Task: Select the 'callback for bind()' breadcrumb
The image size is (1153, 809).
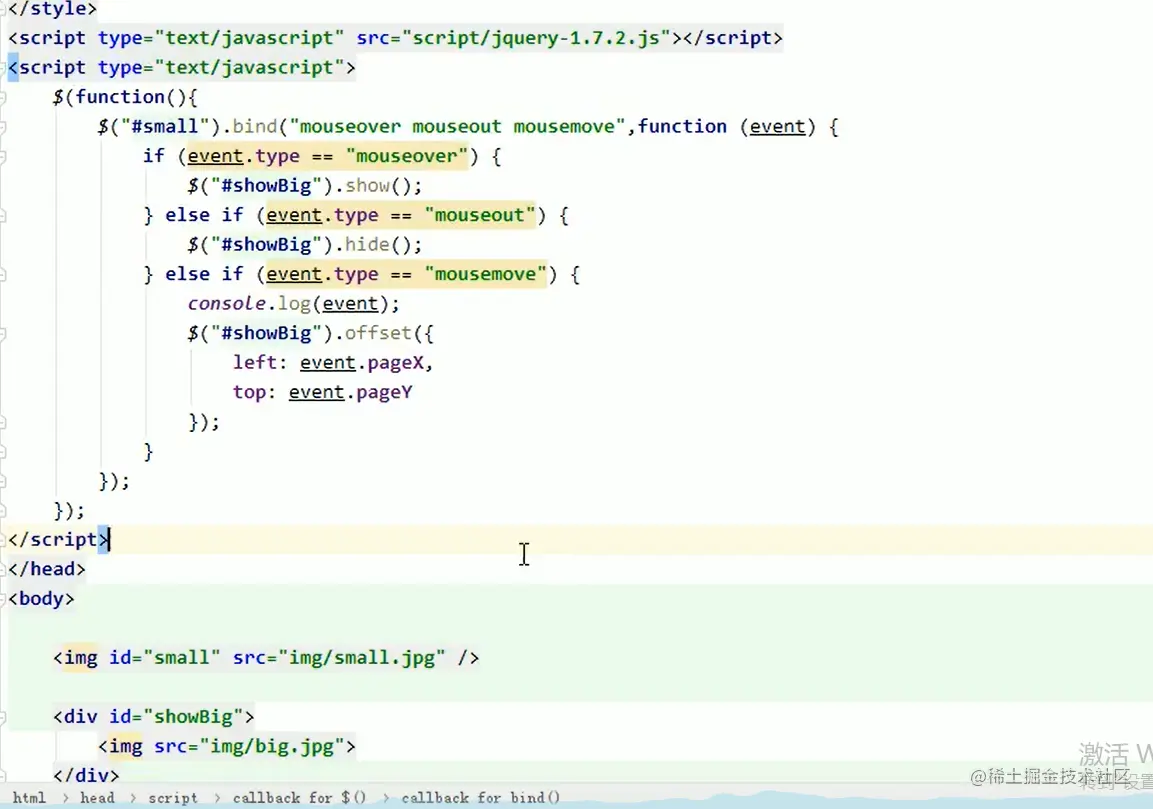Action: [x=481, y=797]
